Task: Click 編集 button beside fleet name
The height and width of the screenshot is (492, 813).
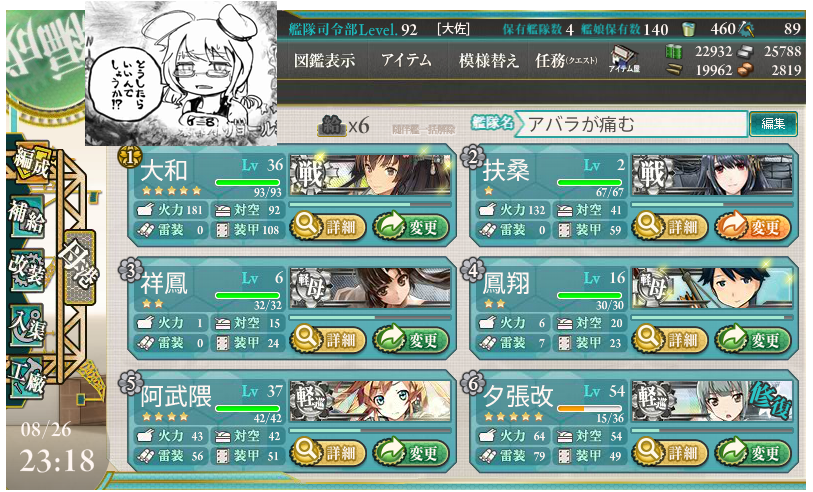Action: click(773, 124)
